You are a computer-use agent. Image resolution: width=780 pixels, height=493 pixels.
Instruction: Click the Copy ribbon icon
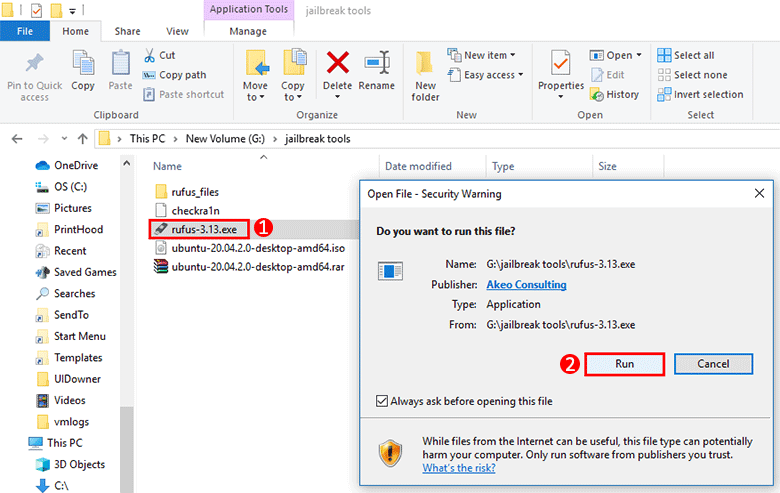pyautogui.click(x=83, y=65)
